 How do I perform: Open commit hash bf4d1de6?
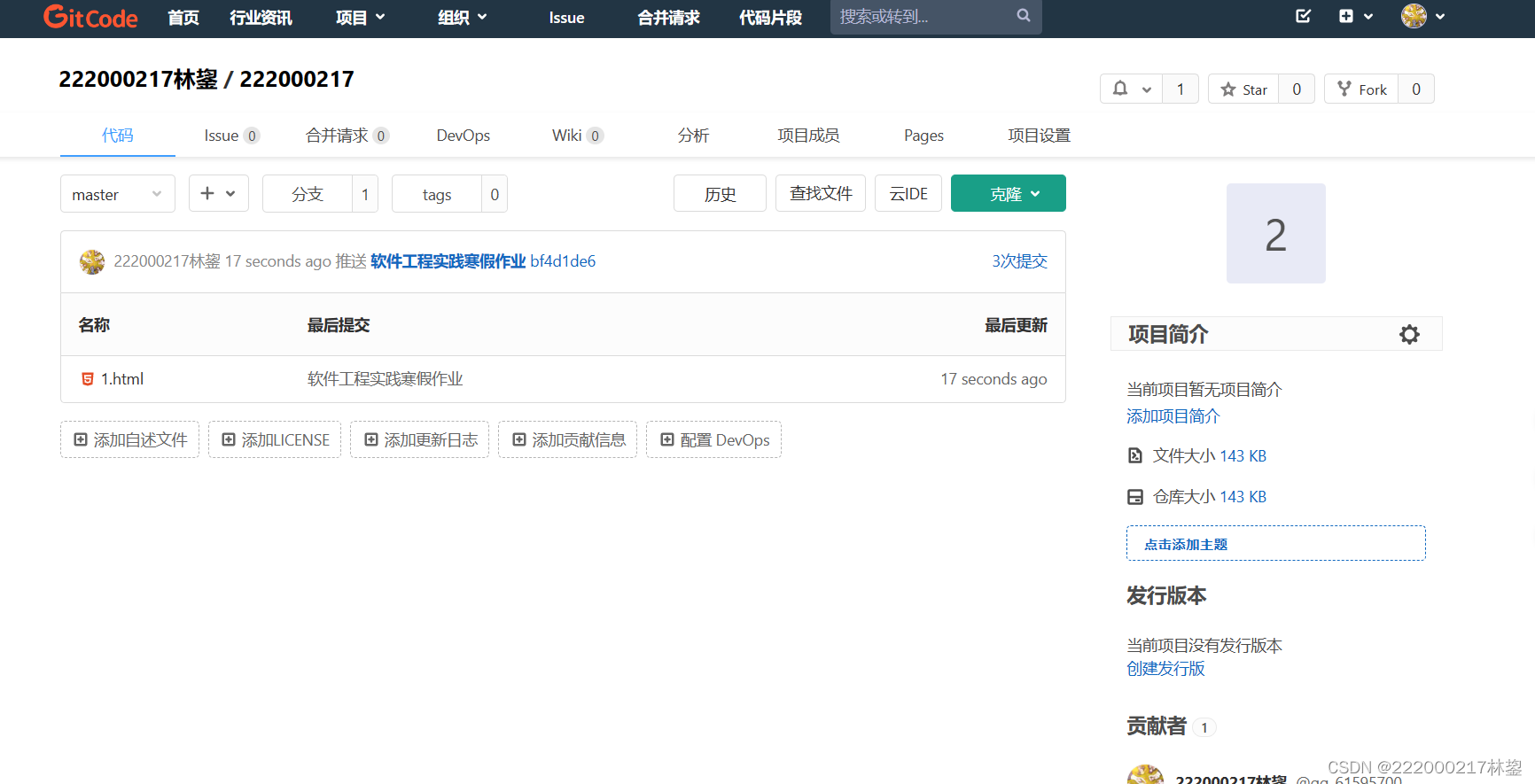pyautogui.click(x=563, y=261)
